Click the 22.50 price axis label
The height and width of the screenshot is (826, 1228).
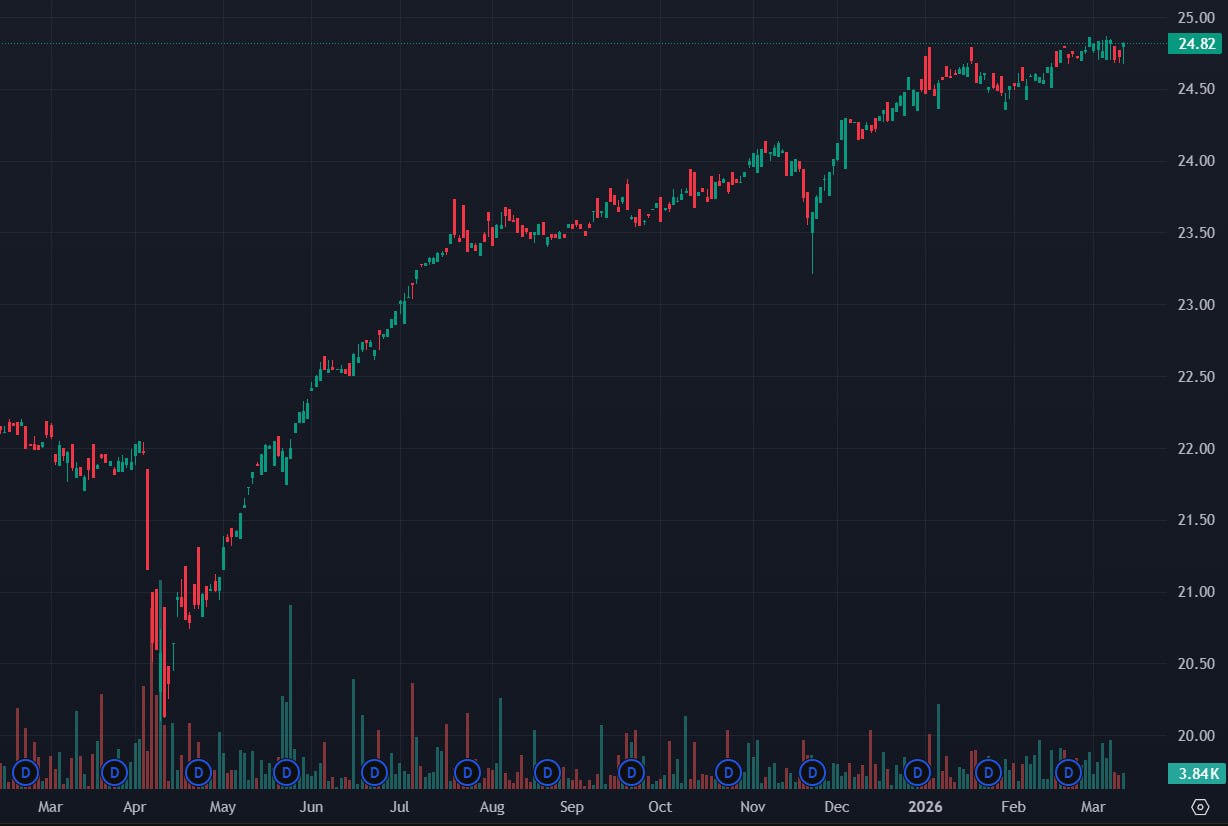(x=1196, y=377)
